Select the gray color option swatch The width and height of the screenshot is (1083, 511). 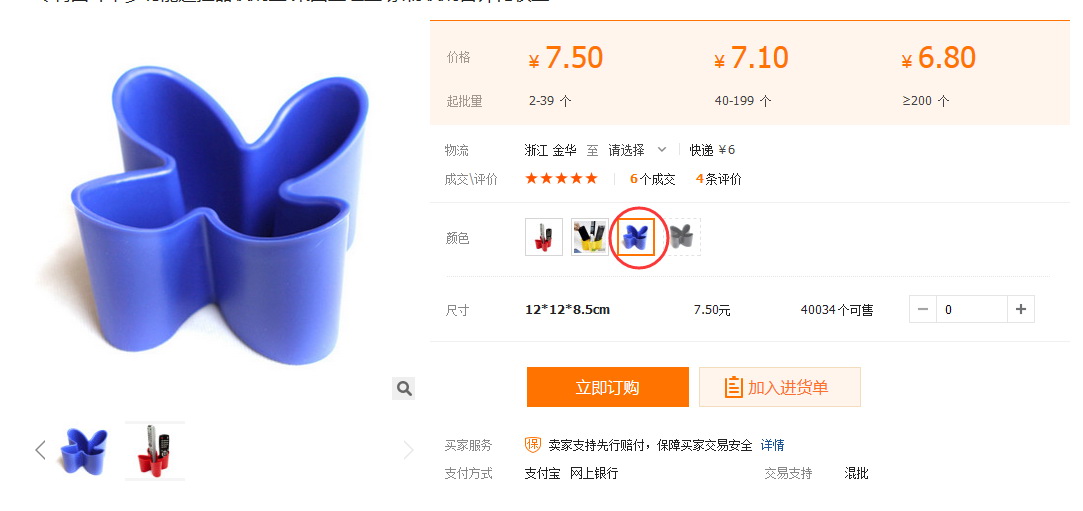(x=682, y=237)
